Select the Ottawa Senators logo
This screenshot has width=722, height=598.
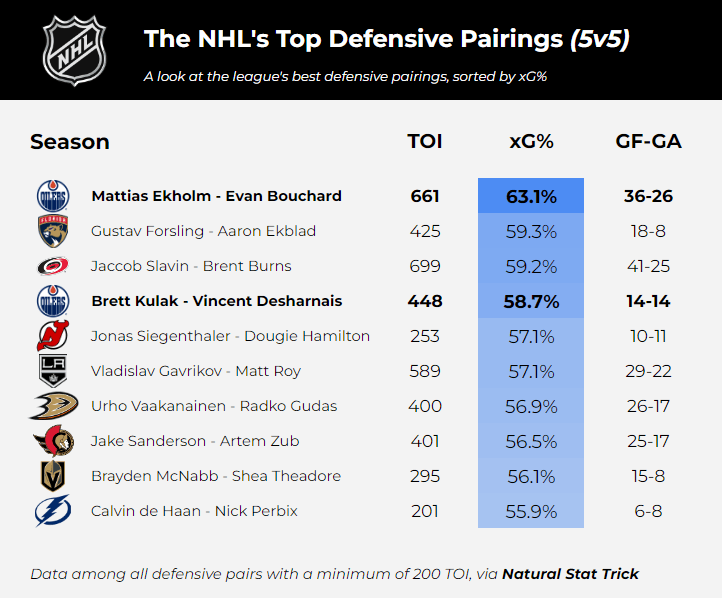(x=52, y=441)
